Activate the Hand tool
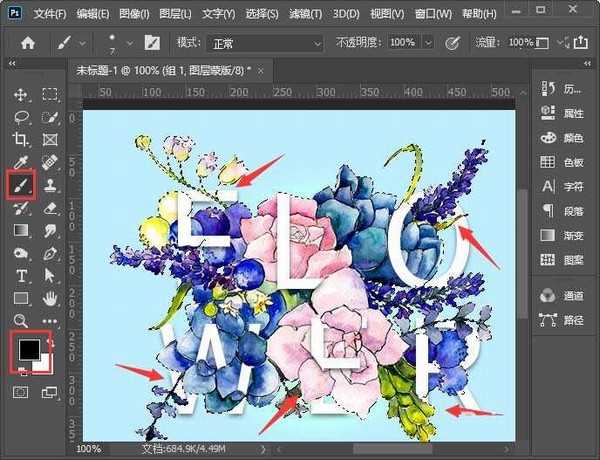The width and height of the screenshot is (600, 460). (50, 298)
